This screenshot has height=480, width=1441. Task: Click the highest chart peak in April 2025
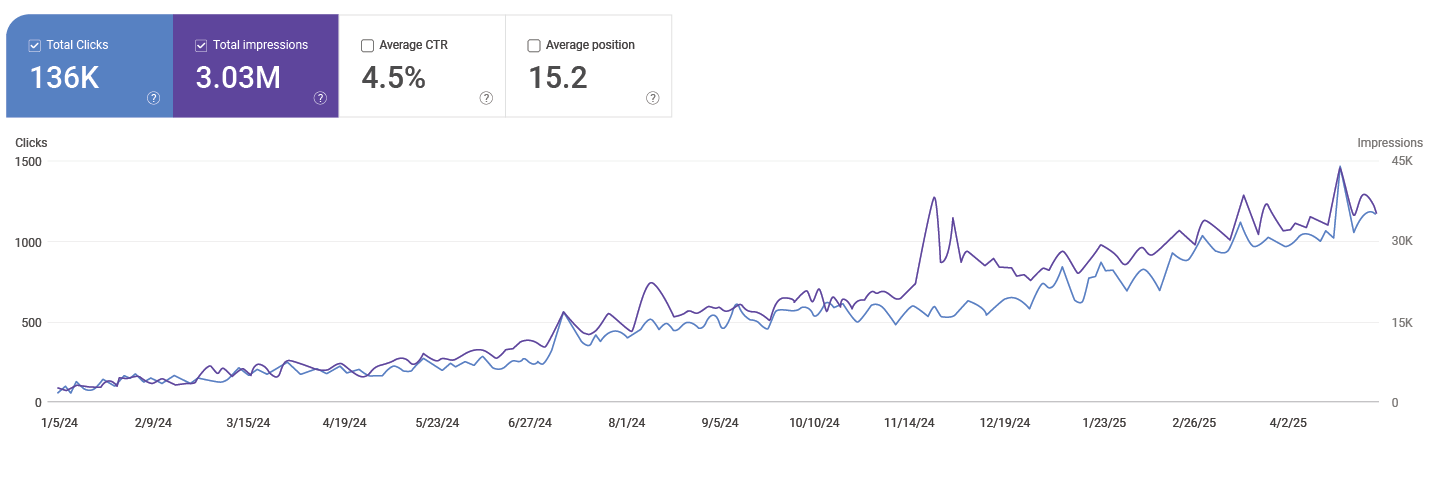1340,167
